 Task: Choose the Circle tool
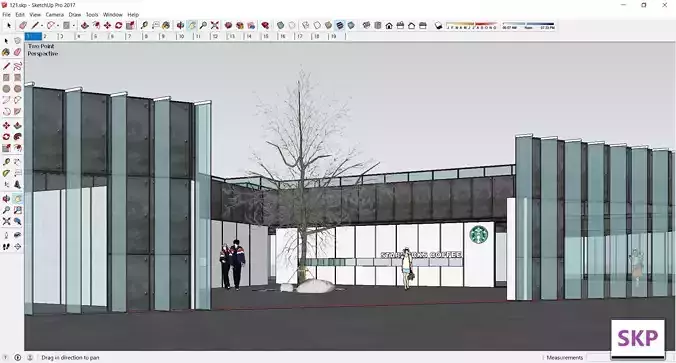6,89
